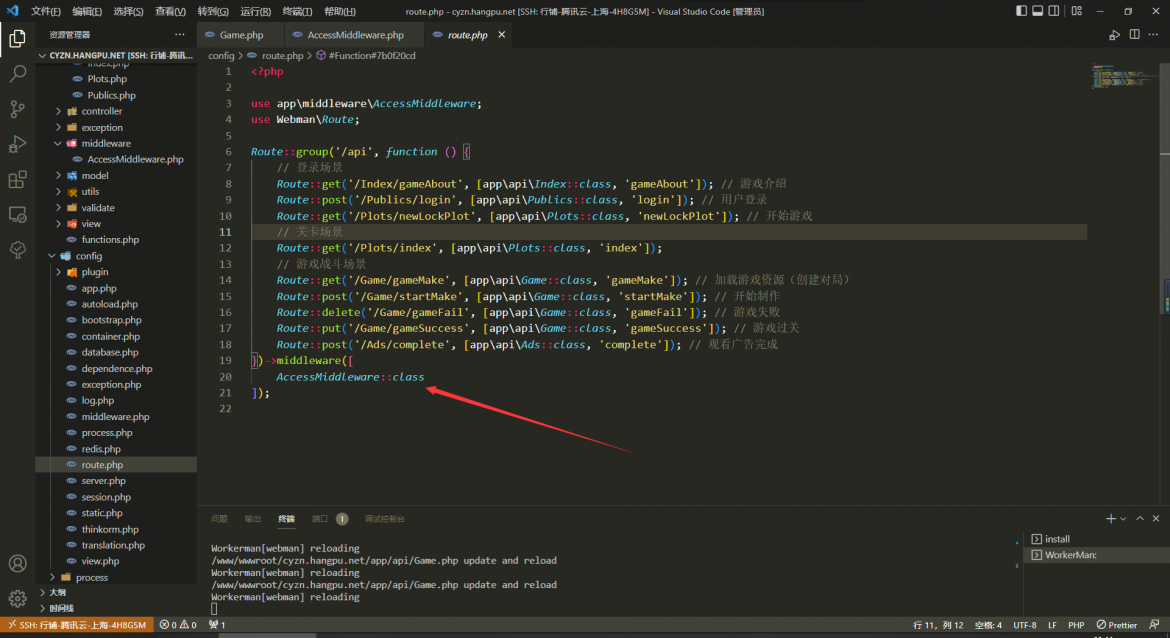The height and width of the screenshot is (638, 1170).
Task: Show errors and warnings count in status bar
Action: 178,625
